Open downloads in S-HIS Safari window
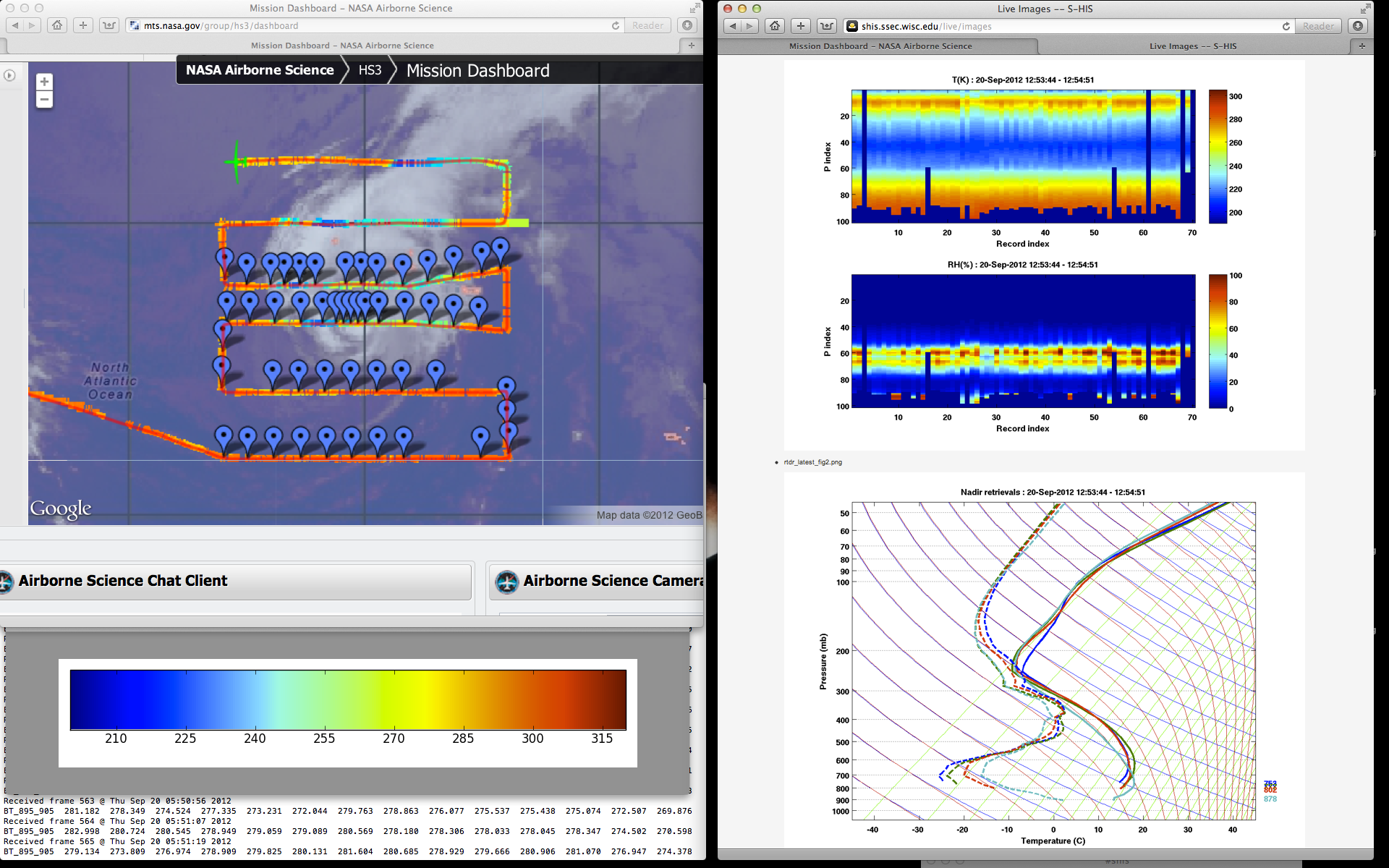Image resolution: width=1389 pixels, height=868 pixels. [x=1358, y=26]
